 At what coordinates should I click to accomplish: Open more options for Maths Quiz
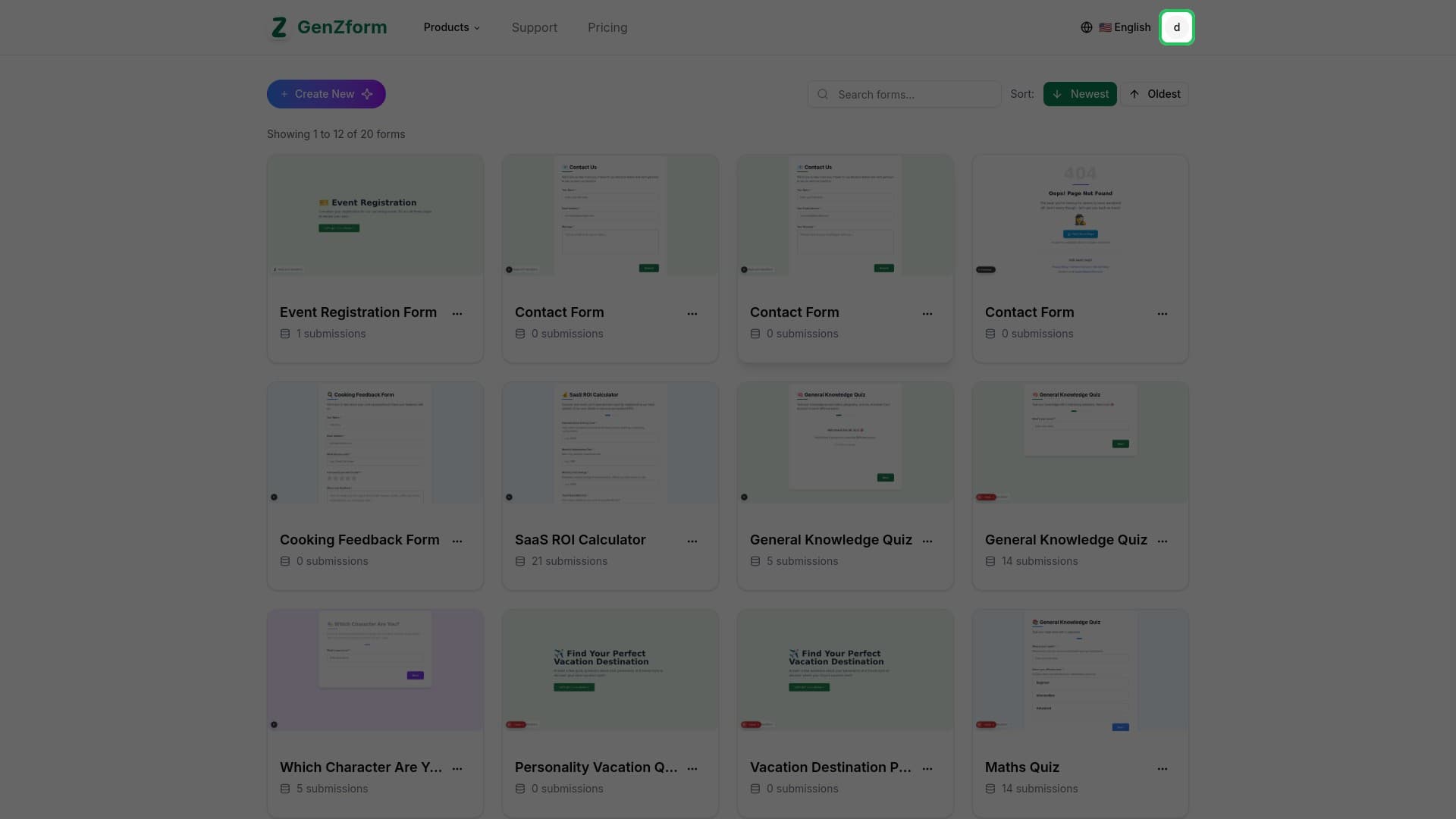[1162, 768]
